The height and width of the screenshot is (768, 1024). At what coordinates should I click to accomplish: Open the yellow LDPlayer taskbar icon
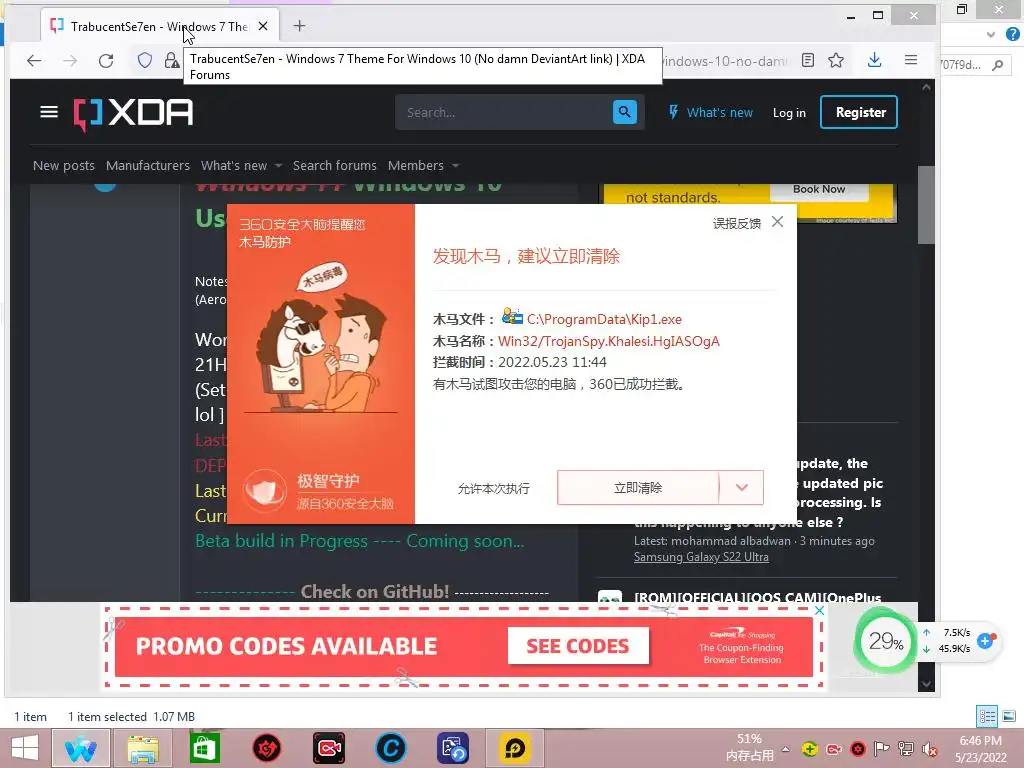pyautogui.click(x=515, y=748)
